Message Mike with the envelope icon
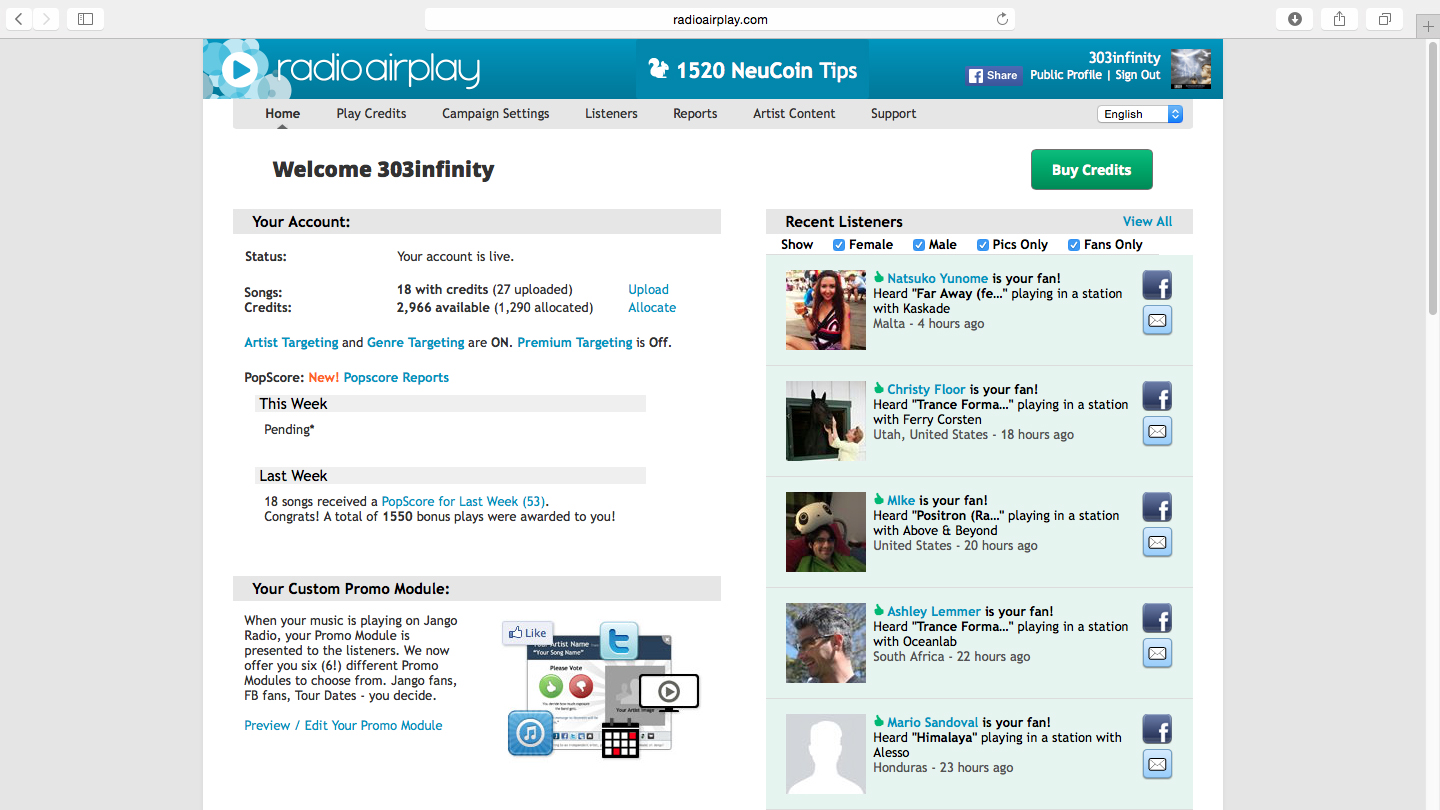The width and height of the screenshot is (1440, 810). pyautogui.click(x=1157, y=542)
